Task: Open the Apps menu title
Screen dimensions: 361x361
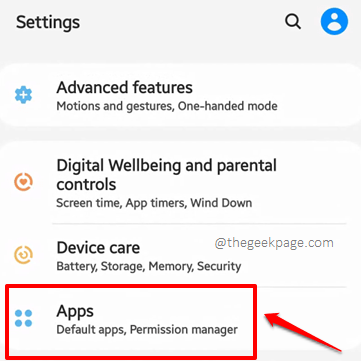Action: tap(75, 311)
